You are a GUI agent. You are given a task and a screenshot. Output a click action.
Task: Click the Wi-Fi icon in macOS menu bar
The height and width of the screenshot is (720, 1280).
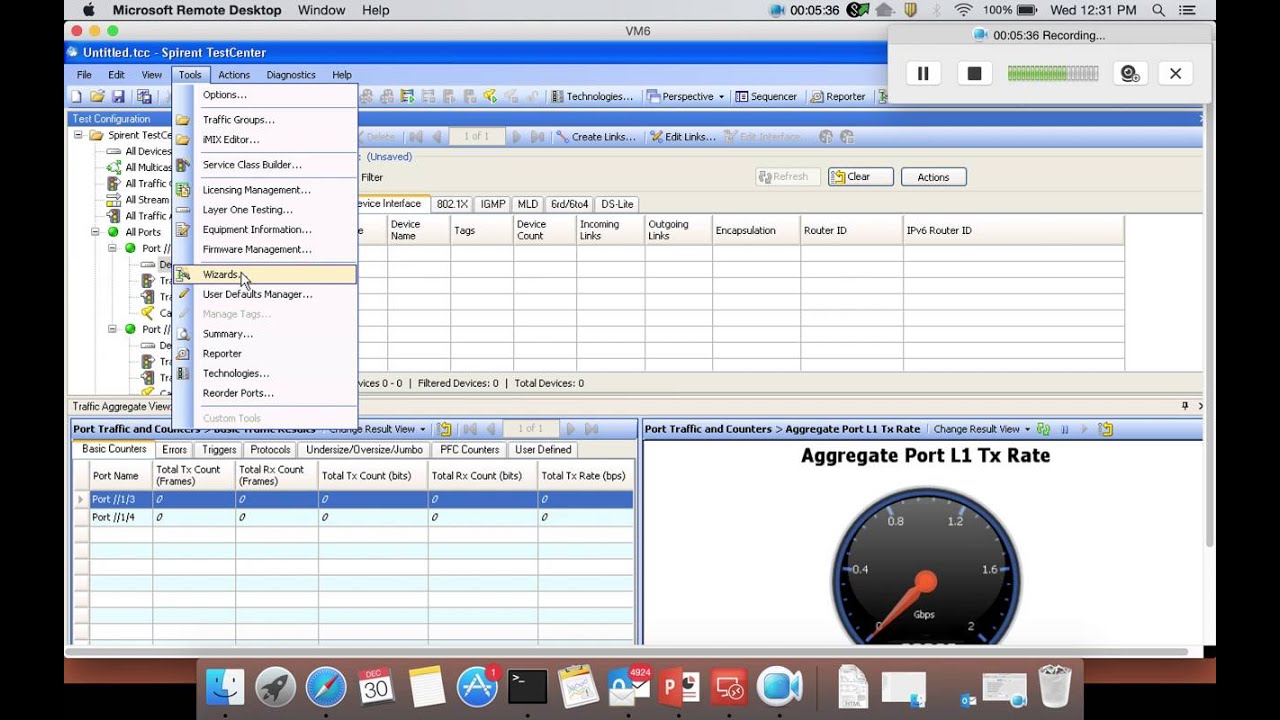tap(964, 10)
